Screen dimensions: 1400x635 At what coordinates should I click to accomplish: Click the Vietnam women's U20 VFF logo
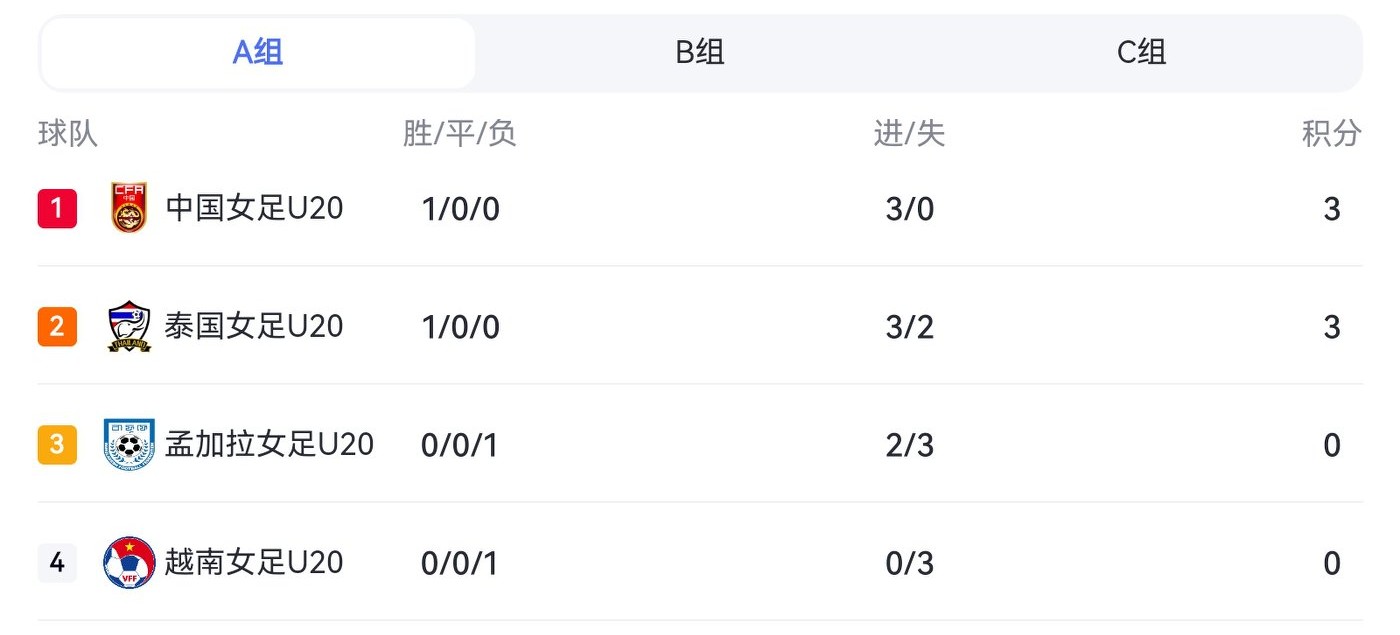129,562
